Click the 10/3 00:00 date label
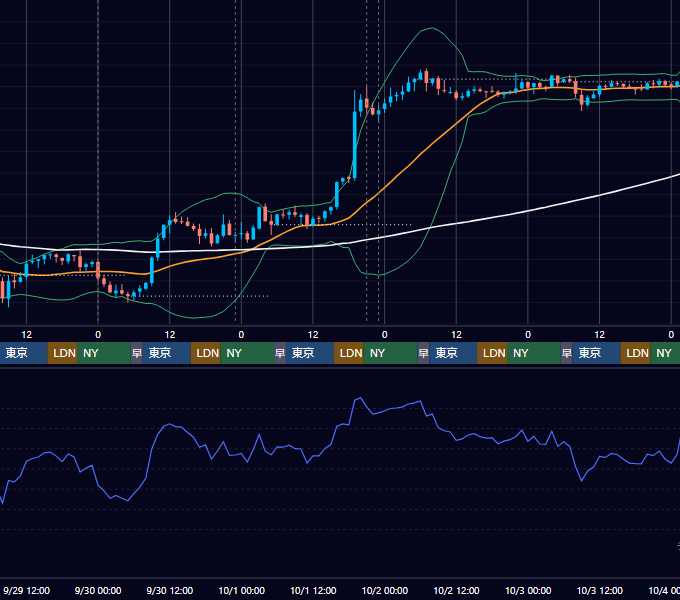The width and height of the screenshot is (680, 600). [x=528, y=590]
